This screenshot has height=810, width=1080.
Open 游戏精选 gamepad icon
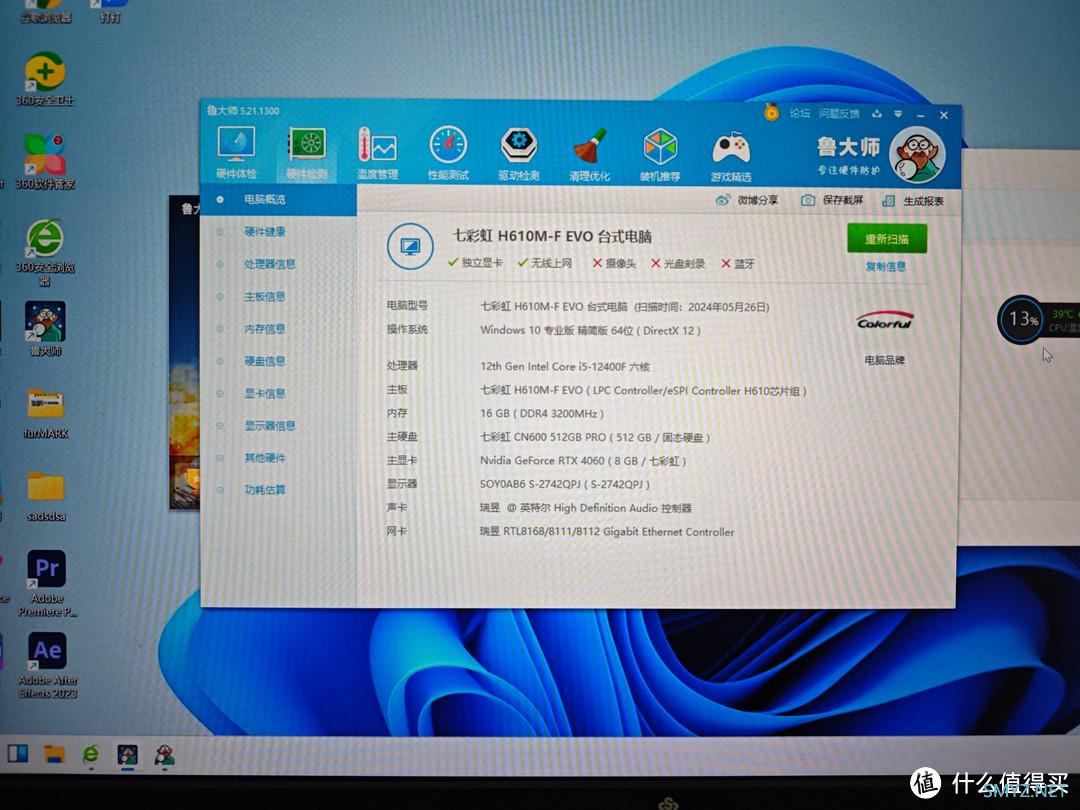point(731,155)
